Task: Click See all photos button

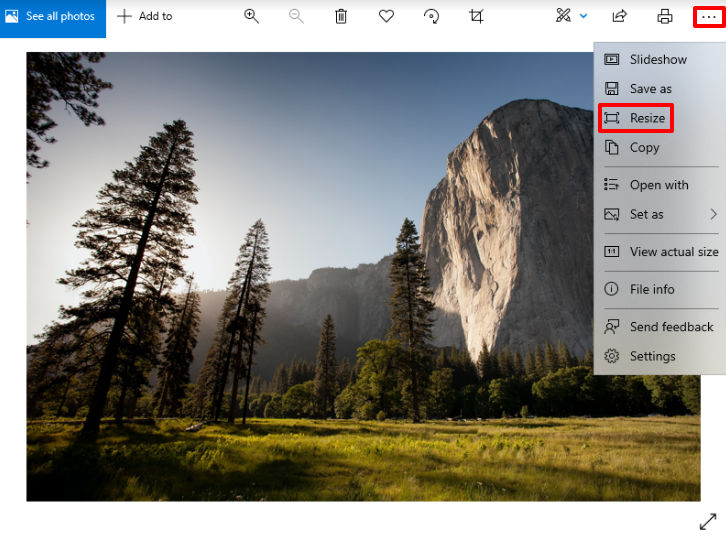Action: coord(52,17)
